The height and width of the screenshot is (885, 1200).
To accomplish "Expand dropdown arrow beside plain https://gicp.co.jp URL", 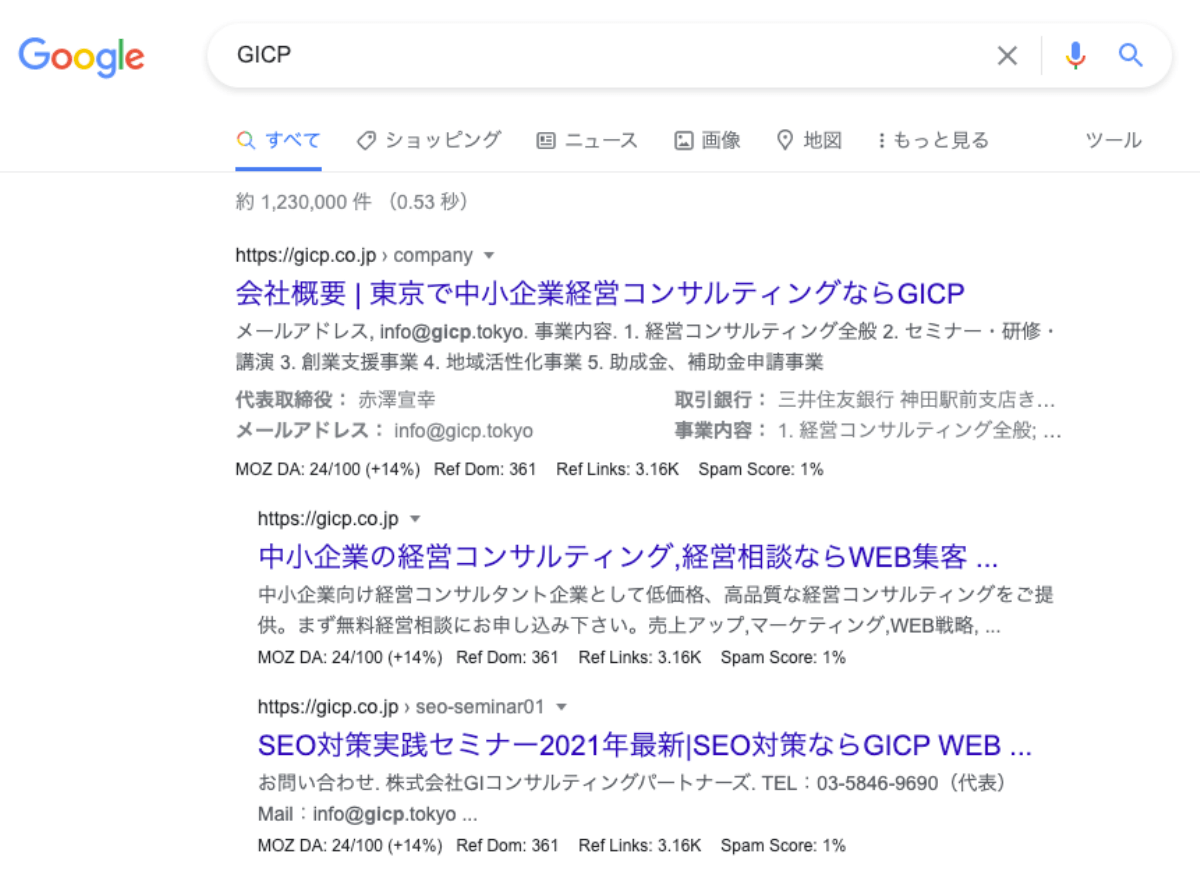I will [x=415, y=519].
